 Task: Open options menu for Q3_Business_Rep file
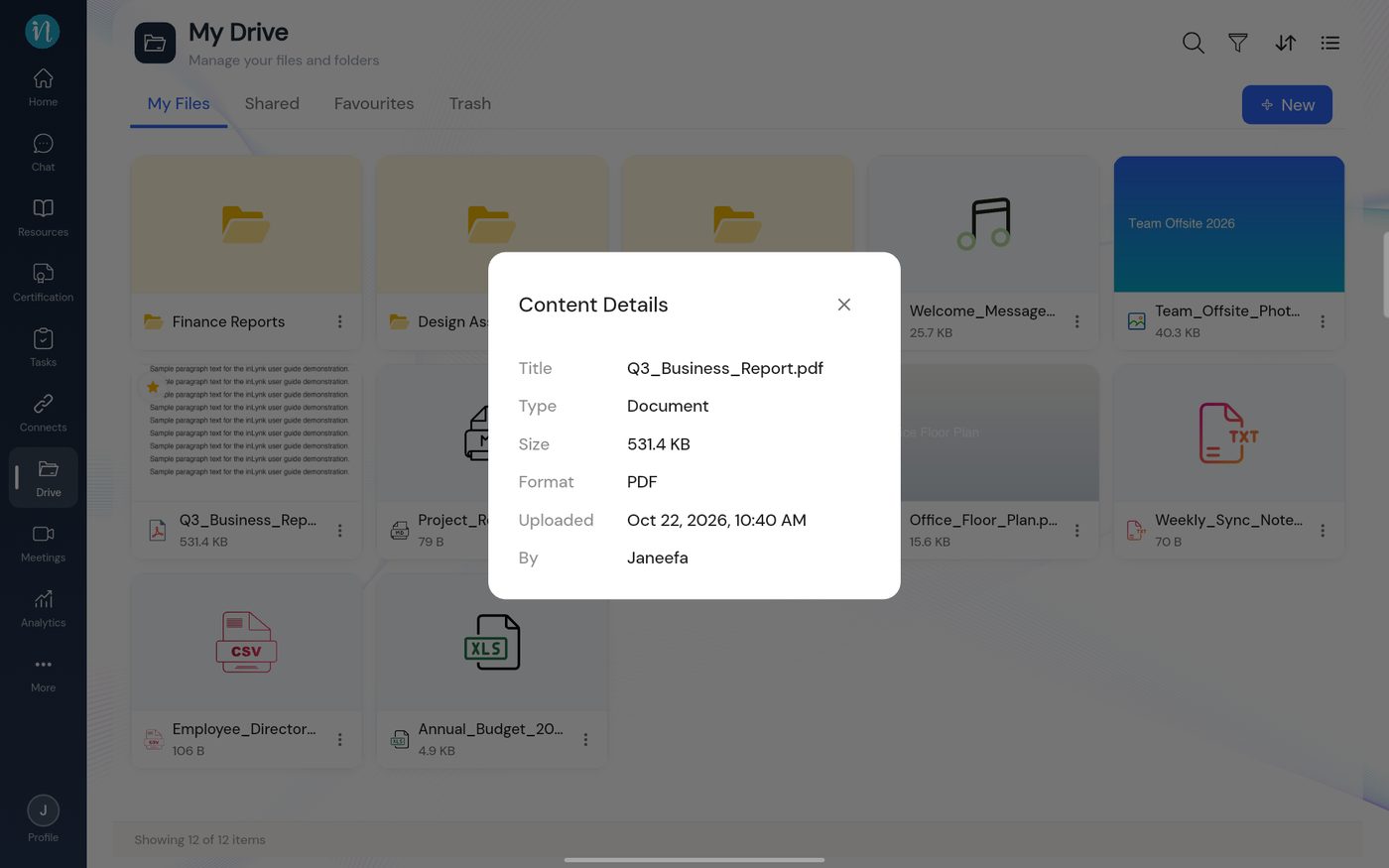tap(339, 531)
